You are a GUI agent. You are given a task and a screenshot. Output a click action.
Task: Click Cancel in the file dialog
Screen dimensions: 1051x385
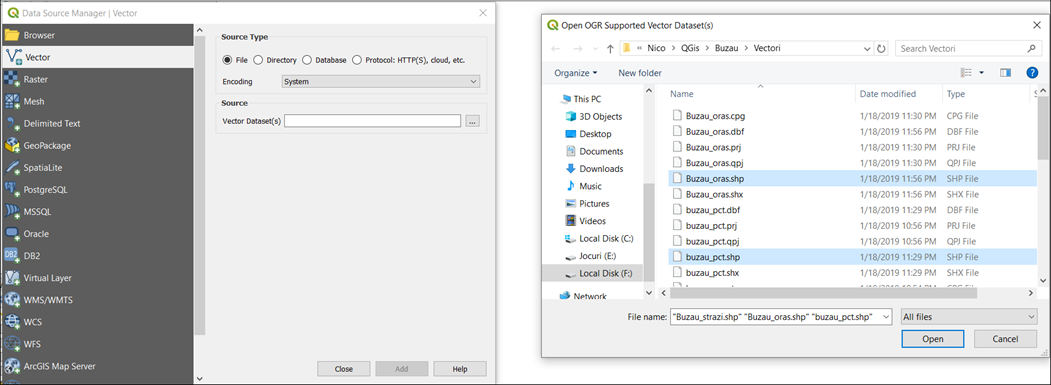tap(1005, 339)
